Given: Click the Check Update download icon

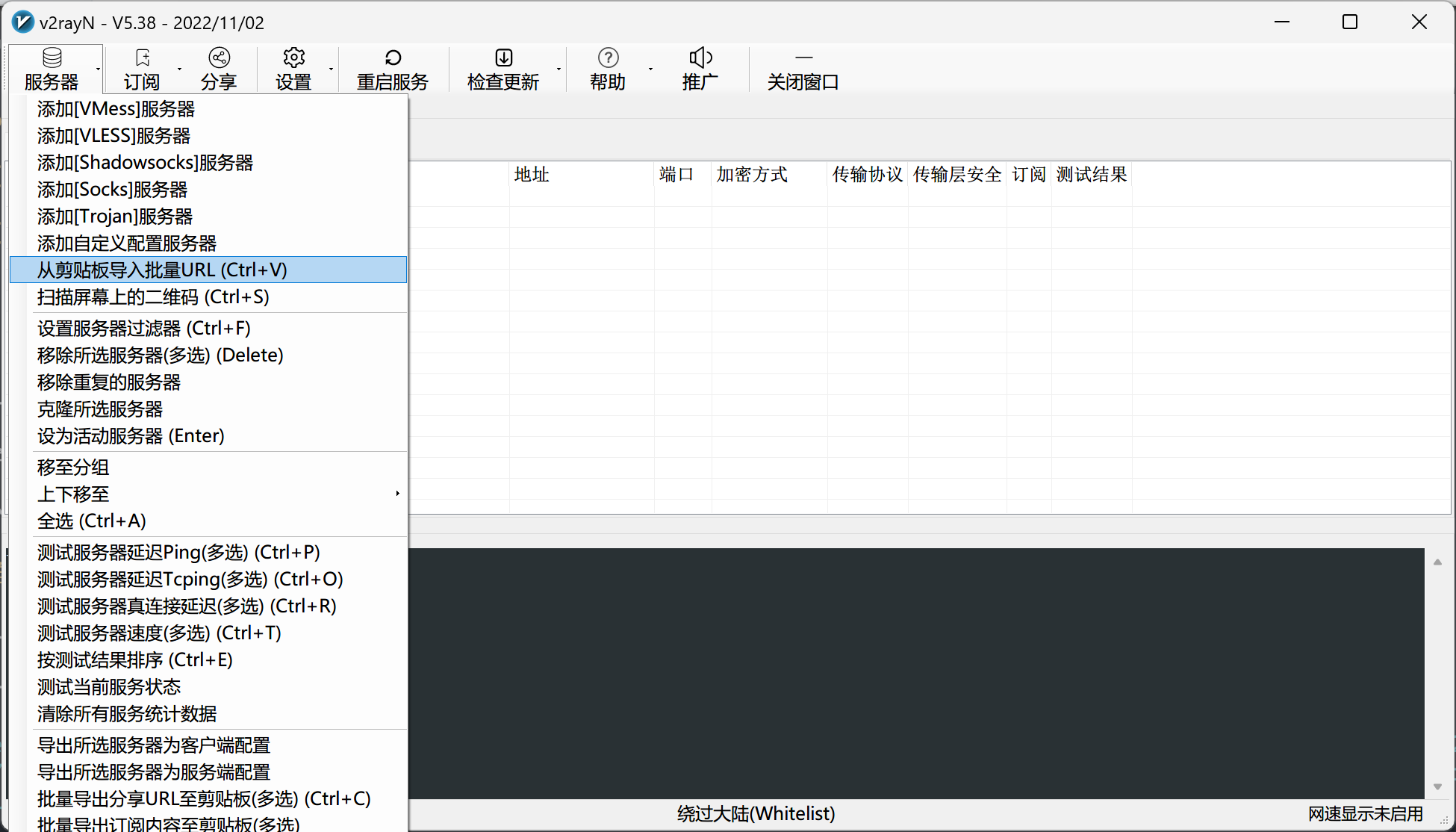Looking at the screenshot, I should pos(503,58).
